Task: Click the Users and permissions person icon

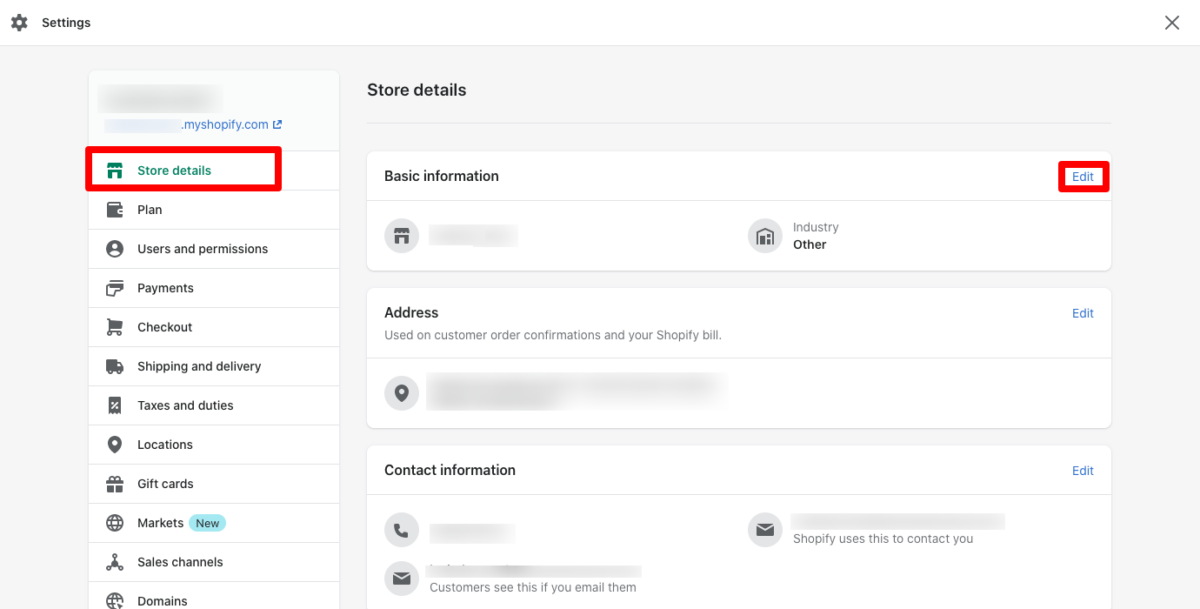Action: point(115,249)
